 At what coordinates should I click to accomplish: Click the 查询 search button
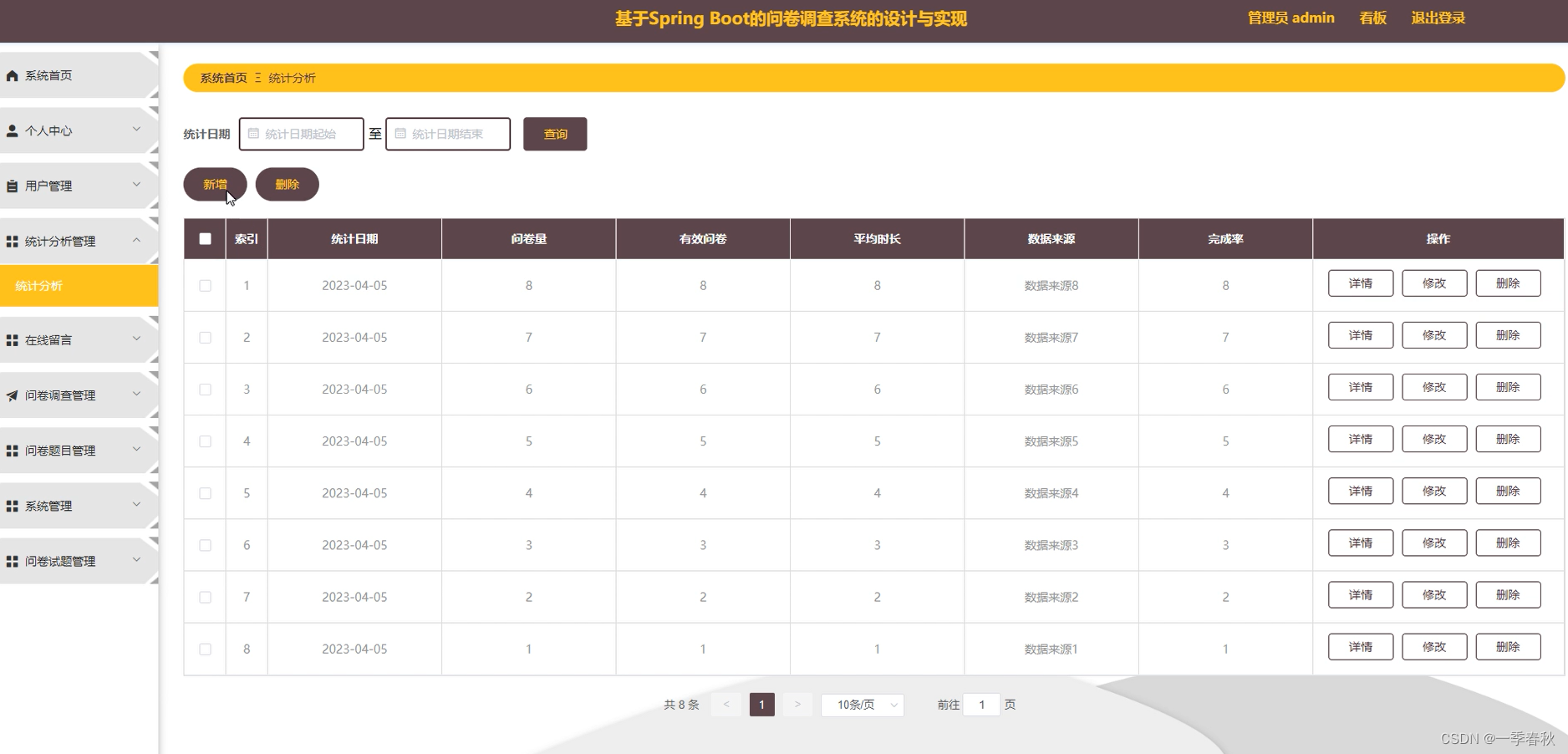[555, 134]
